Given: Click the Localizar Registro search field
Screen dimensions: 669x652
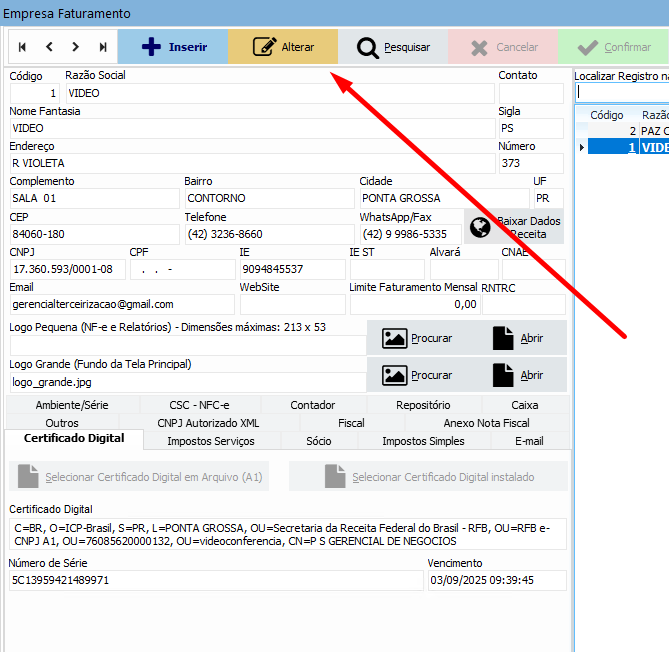Looking at the screenshot, I should tap(622, 92).
